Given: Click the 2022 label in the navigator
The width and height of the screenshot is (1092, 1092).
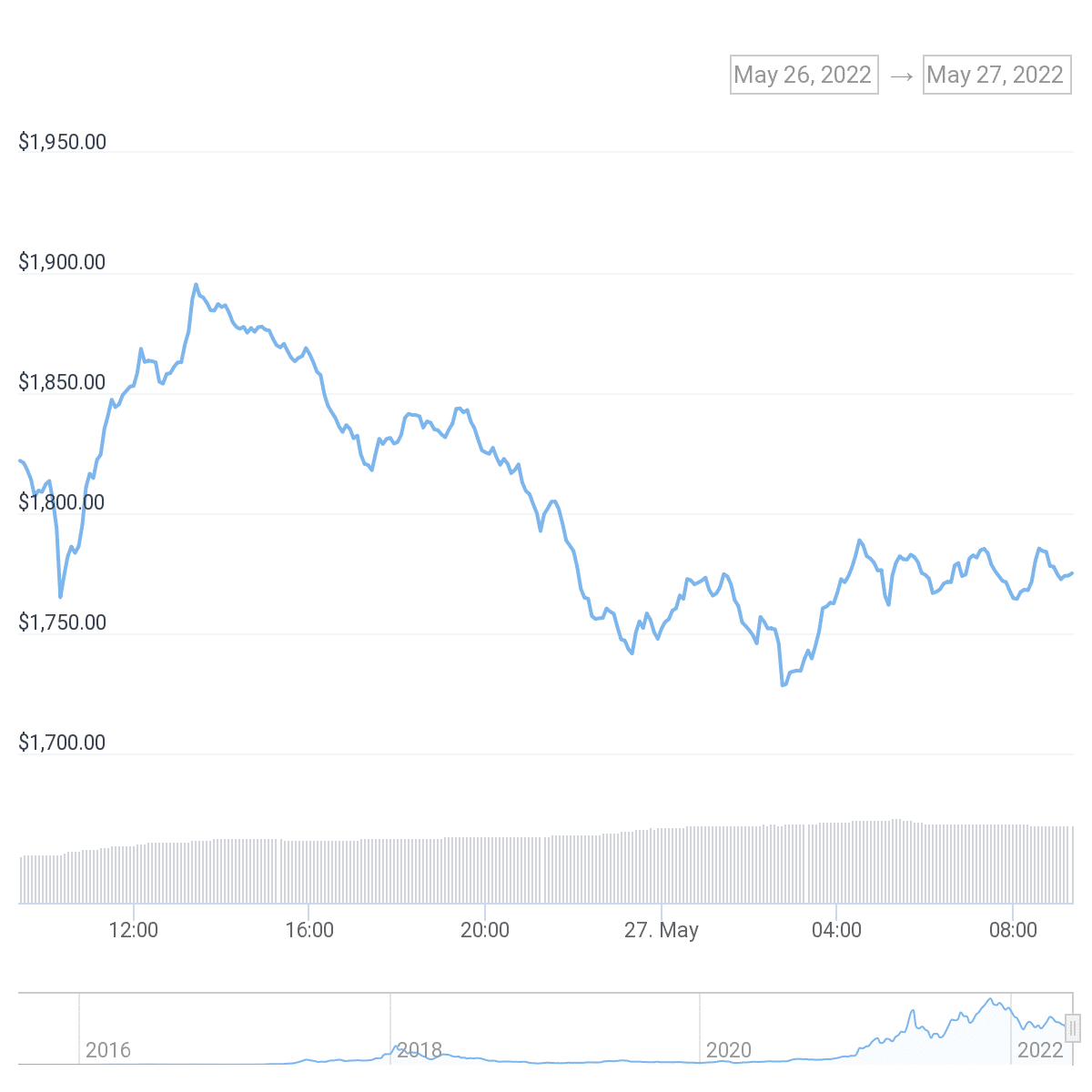Looking at the screenshot, I should [1040, 1050].
